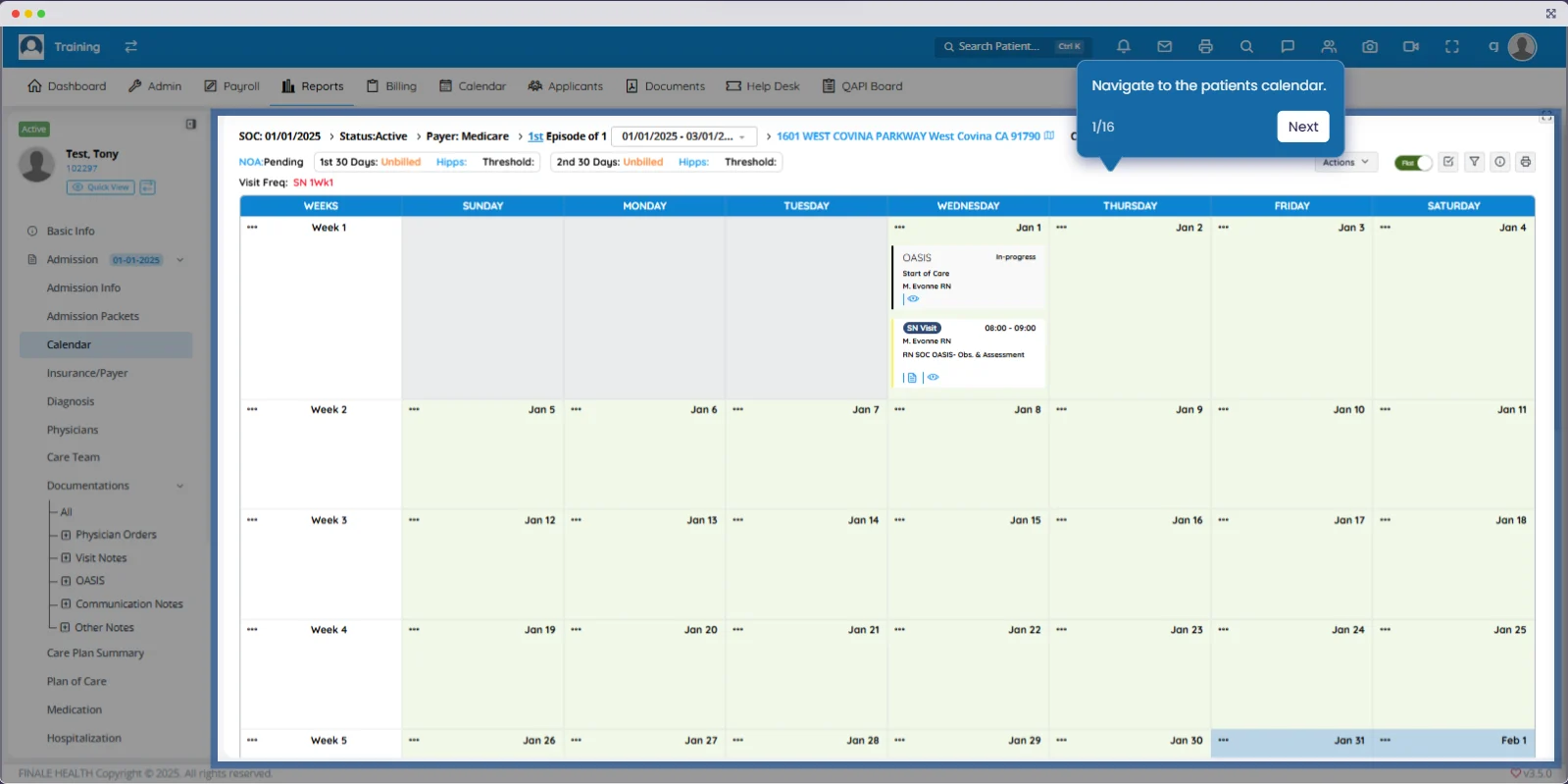
Task: Open the Reports menu
Action: (313, 86)
